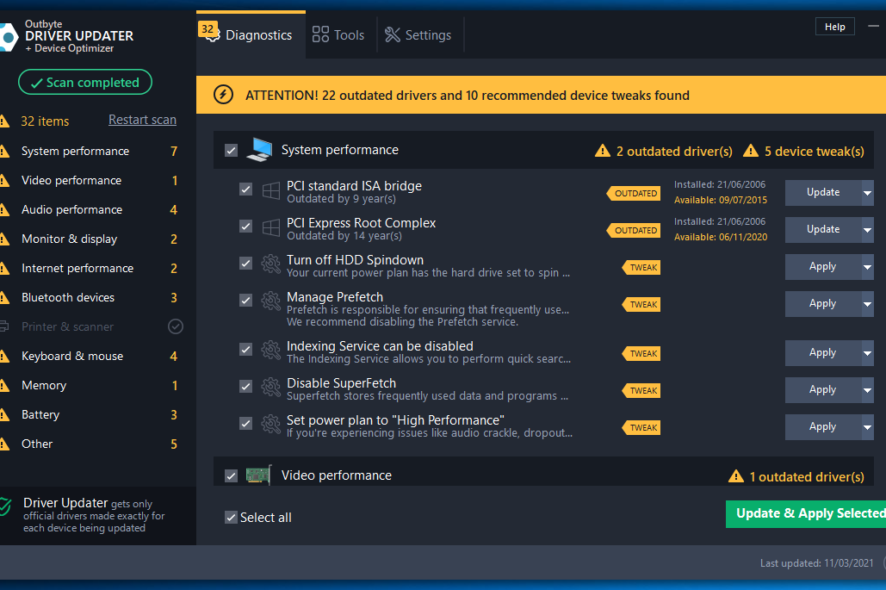Apply the Turn off HDD Spindown tweak
Screen dimensions: 886x590
click(x=823, y=267)
